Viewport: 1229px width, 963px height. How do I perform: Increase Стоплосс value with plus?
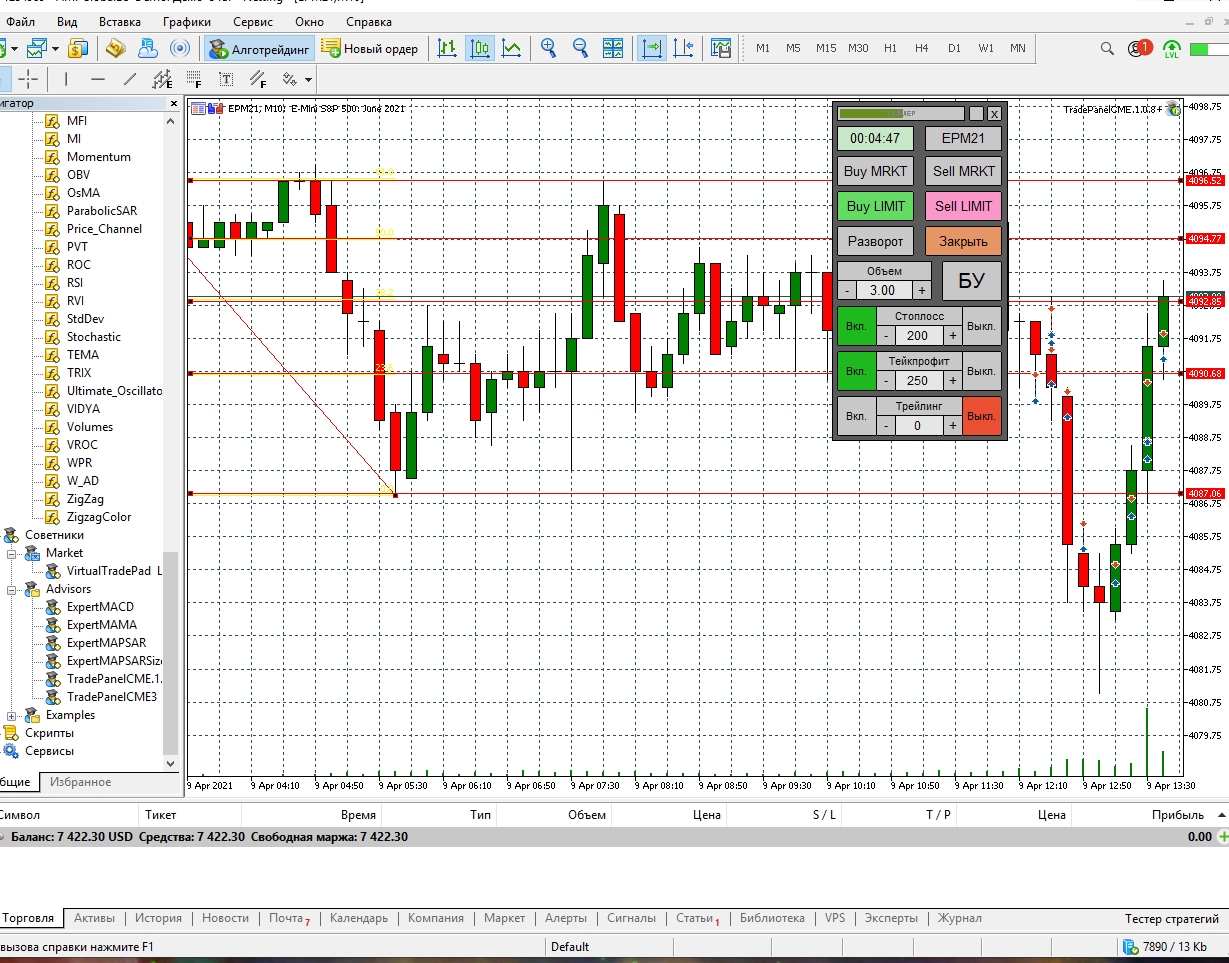click(x=953, y=336)
